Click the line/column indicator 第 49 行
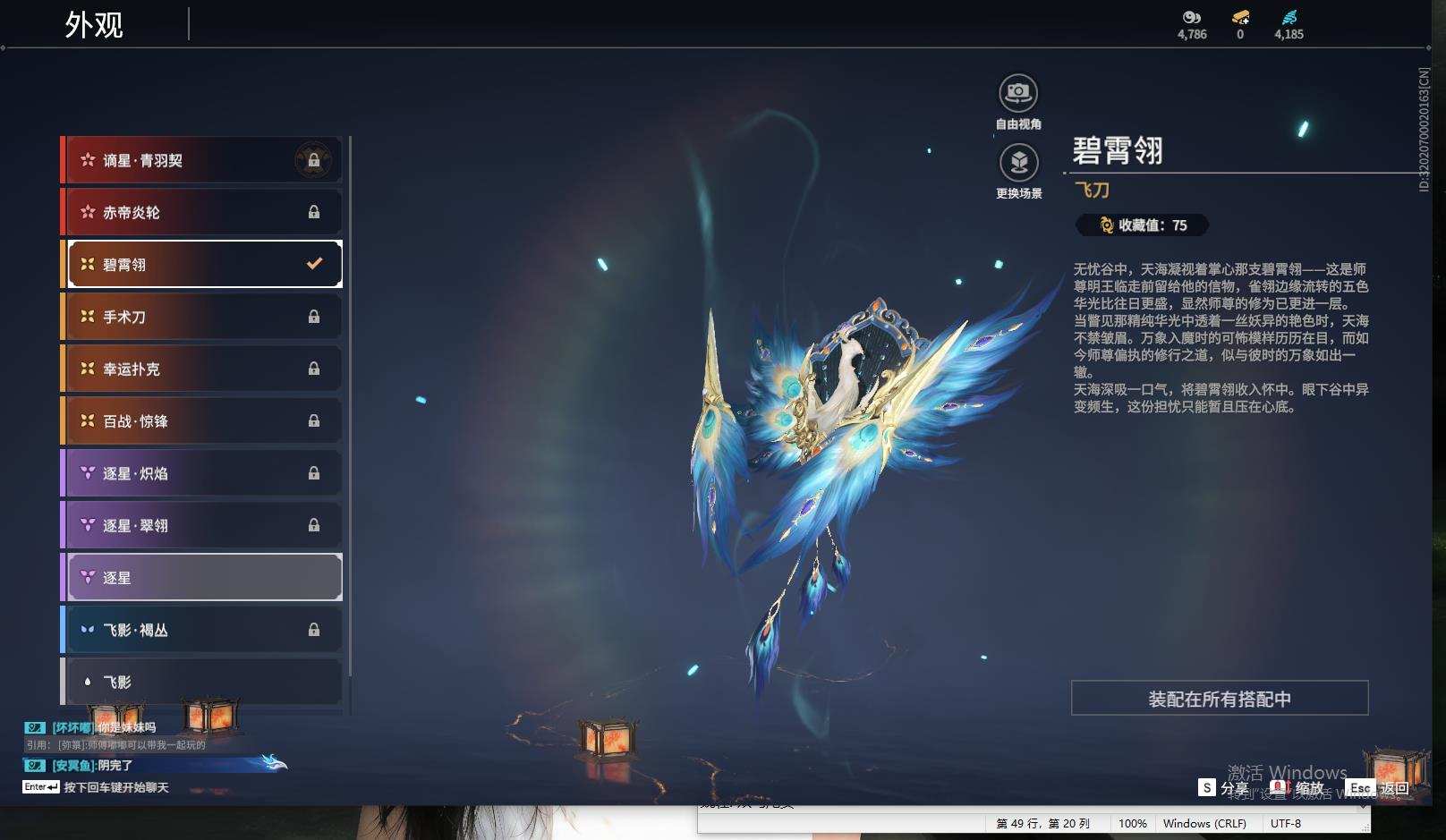The height and width of the screenshot is (840, 1446). pos(1043,823)
